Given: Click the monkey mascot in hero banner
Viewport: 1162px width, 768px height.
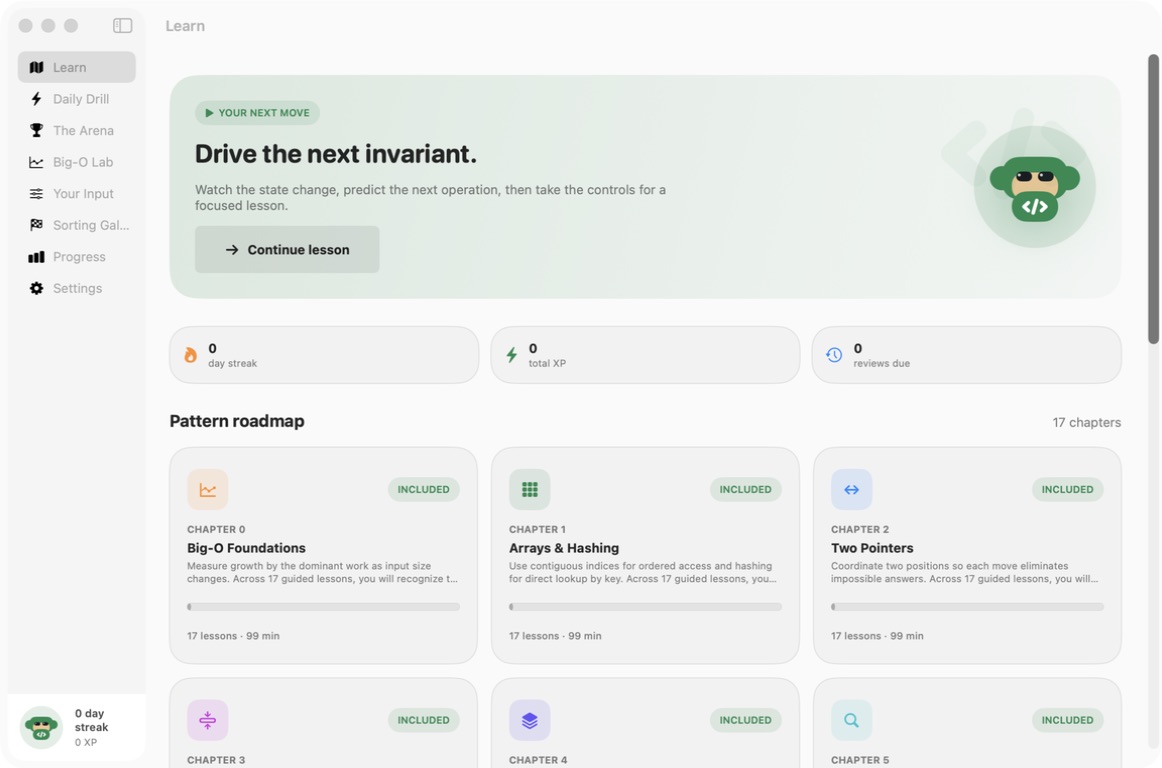Looking at the screenshot, I should click(x=1035, y=187).
